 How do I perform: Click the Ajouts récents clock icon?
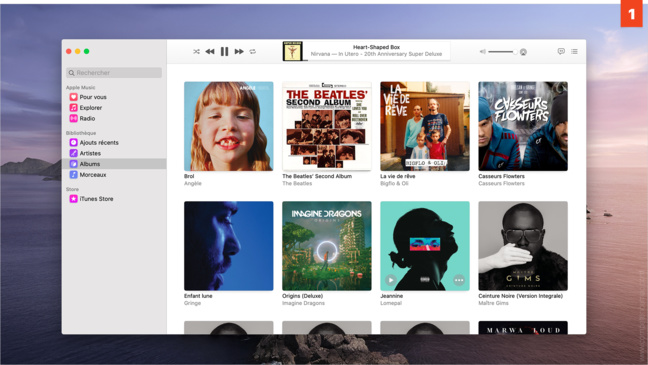tap(73, 143)
